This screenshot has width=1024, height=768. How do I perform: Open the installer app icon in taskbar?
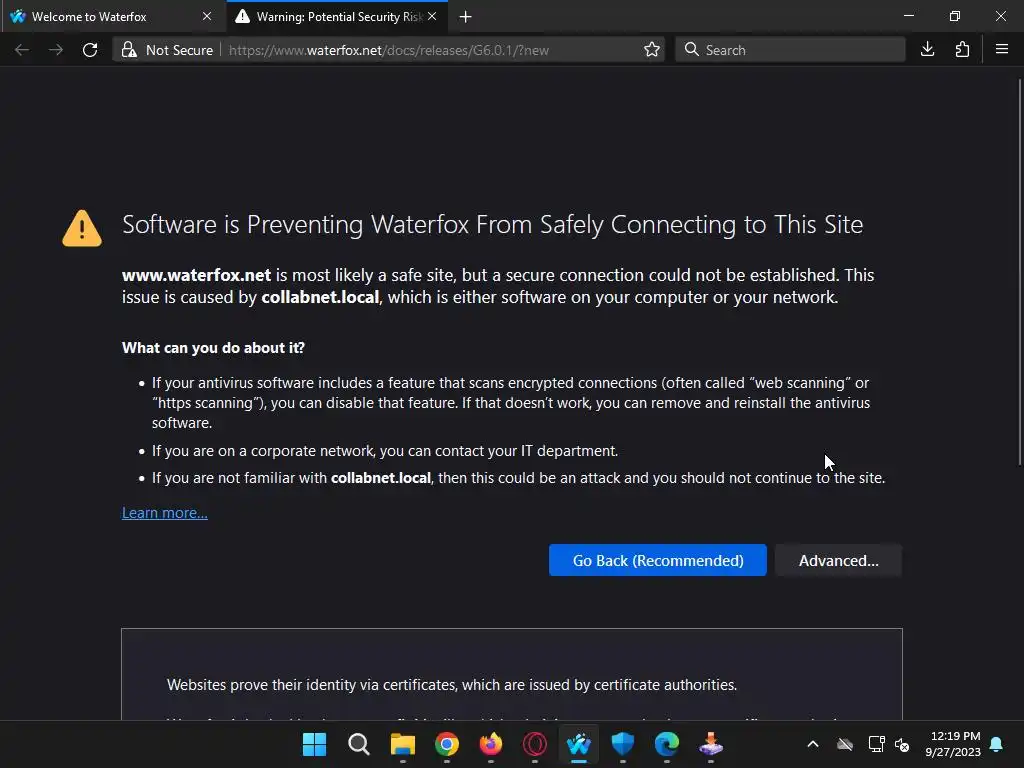[x=711, y=744]
